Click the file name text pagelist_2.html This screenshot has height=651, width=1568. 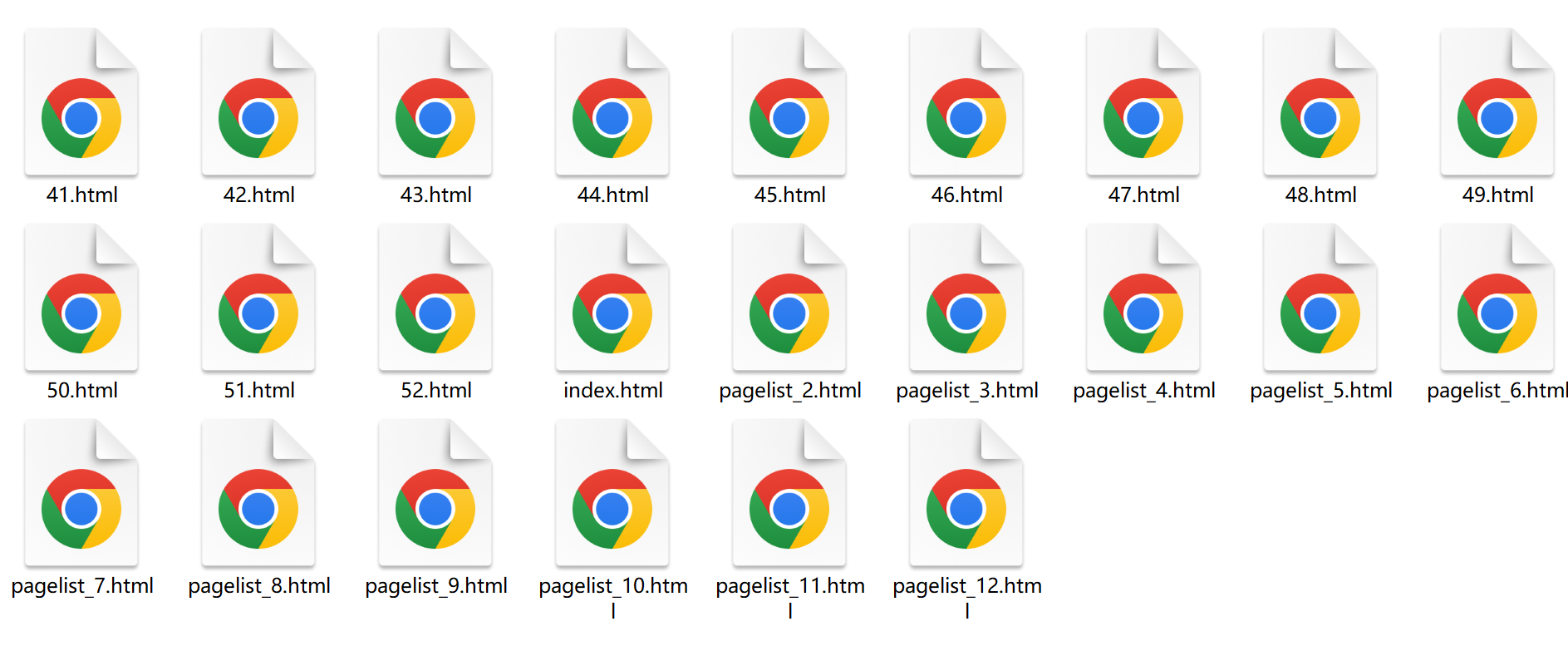click(x=789, y=392)
